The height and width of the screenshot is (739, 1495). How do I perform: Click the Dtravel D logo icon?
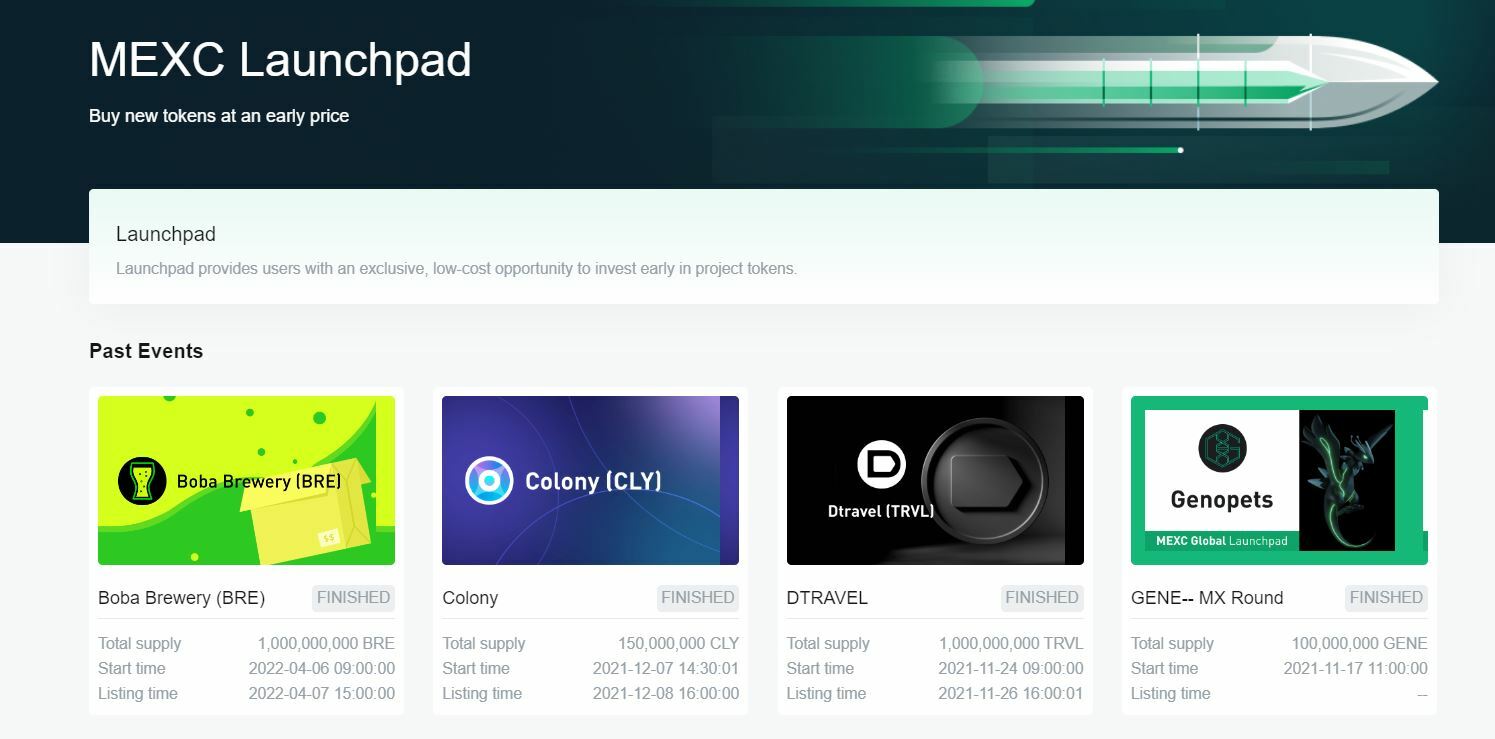[881, 465]
